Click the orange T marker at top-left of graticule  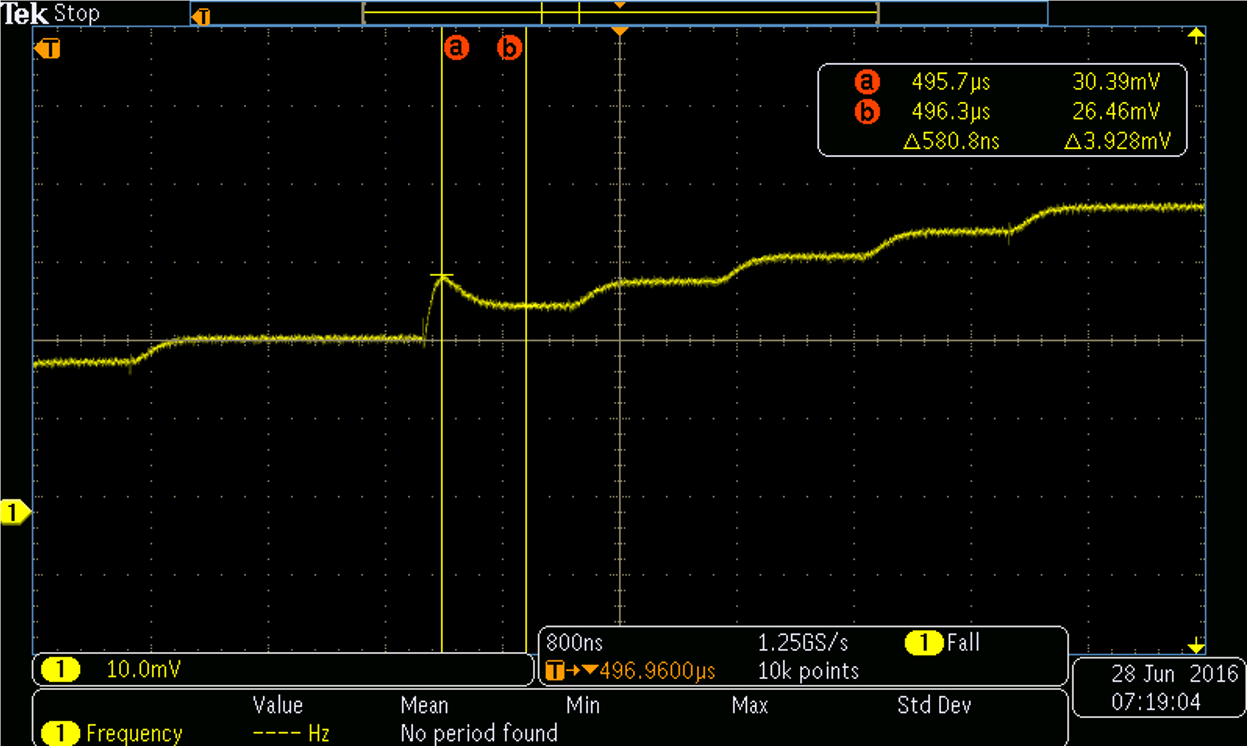47,48
